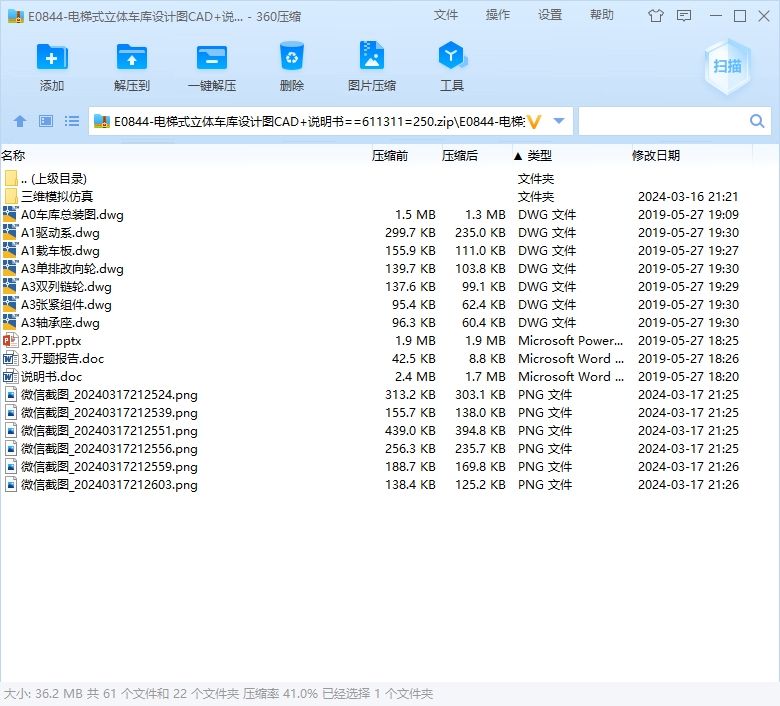The width and height of the screenshot is (780, 706).
Task: Open the feedback message icon
Action: click(684, 16)
